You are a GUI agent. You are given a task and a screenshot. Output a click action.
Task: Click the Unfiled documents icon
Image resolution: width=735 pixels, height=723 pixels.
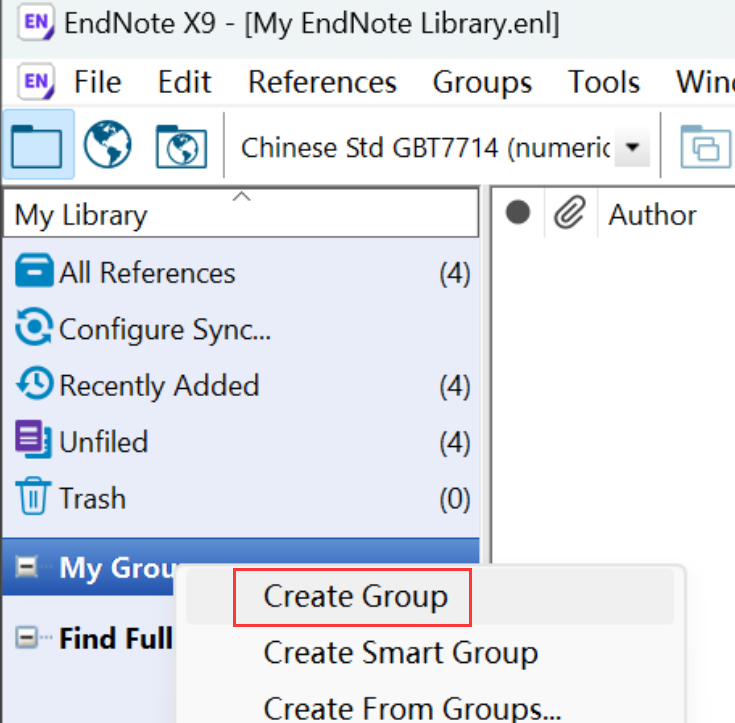point(33,439)
